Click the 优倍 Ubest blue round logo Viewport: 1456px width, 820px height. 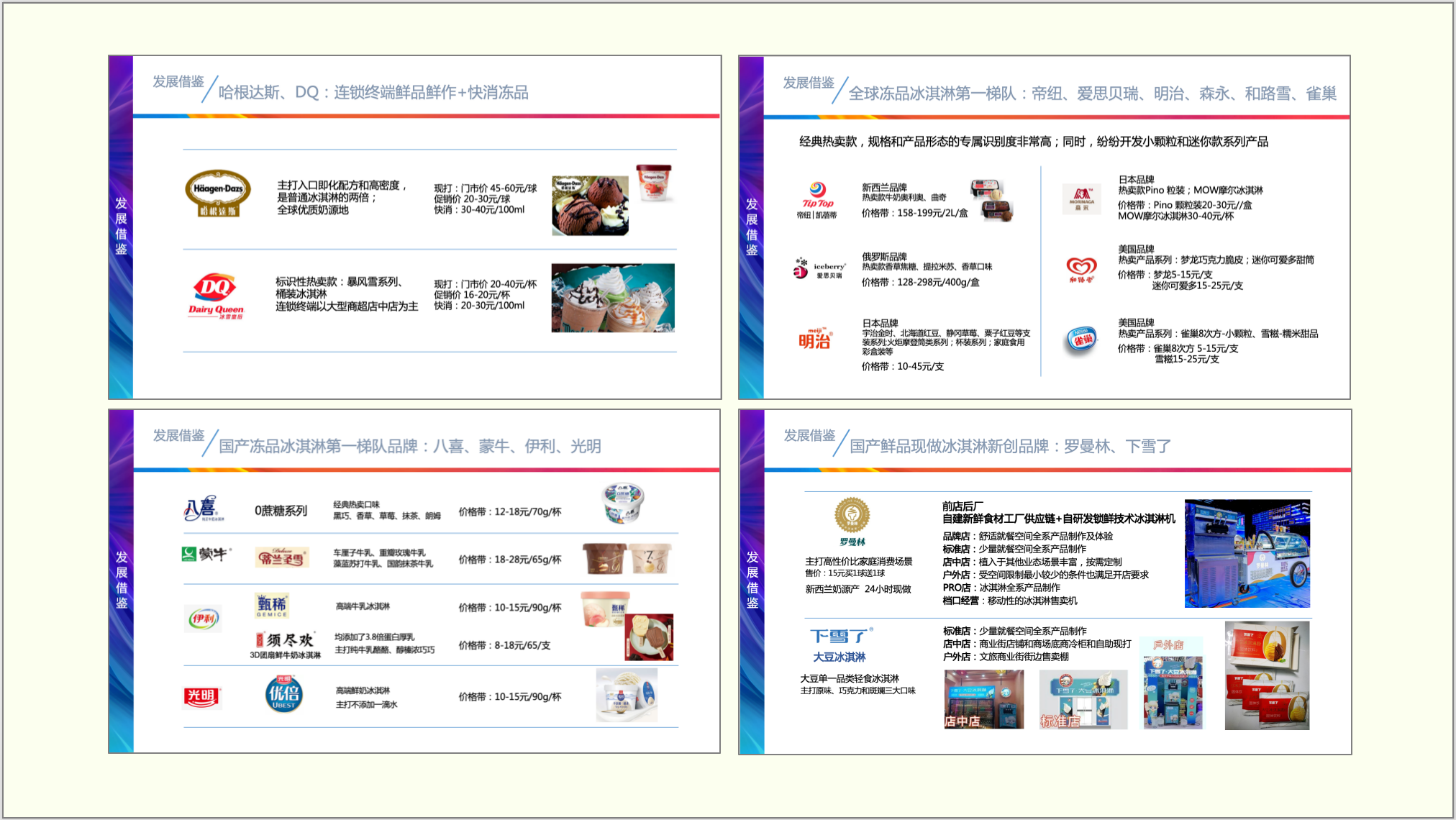283,694
